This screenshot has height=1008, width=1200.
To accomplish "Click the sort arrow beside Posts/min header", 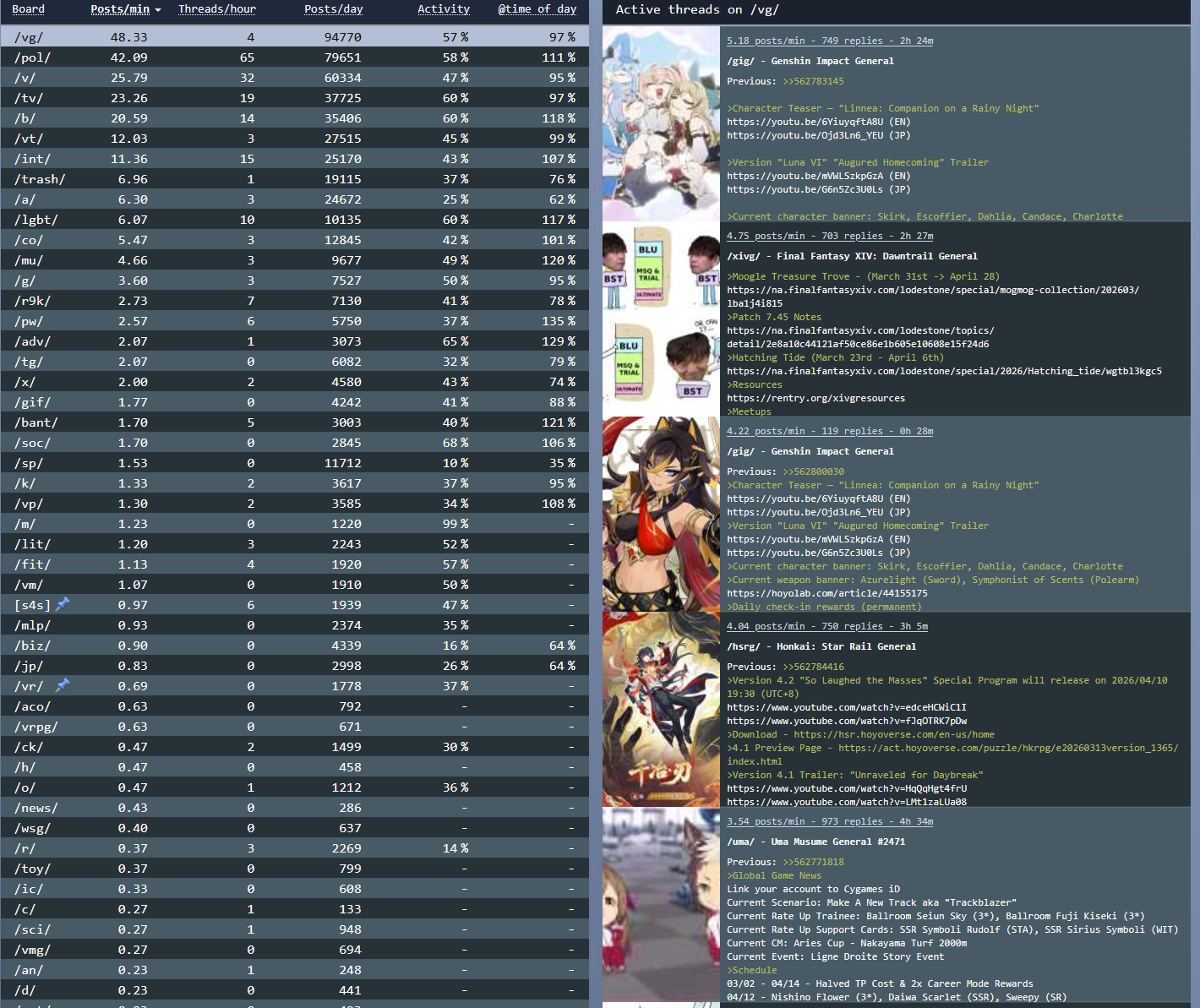I will (157, 10).
